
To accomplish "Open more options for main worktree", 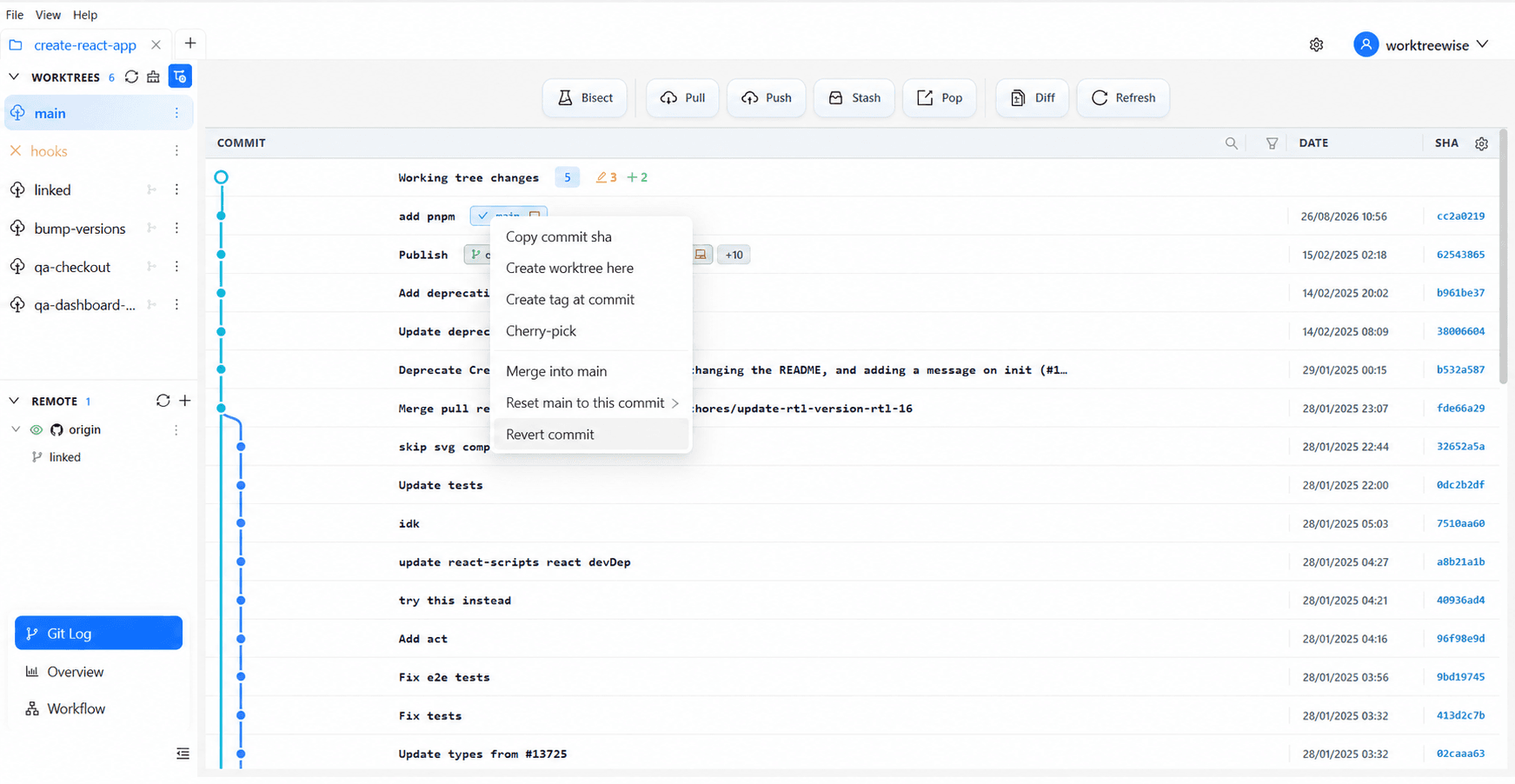I will (x=176, y=113).
